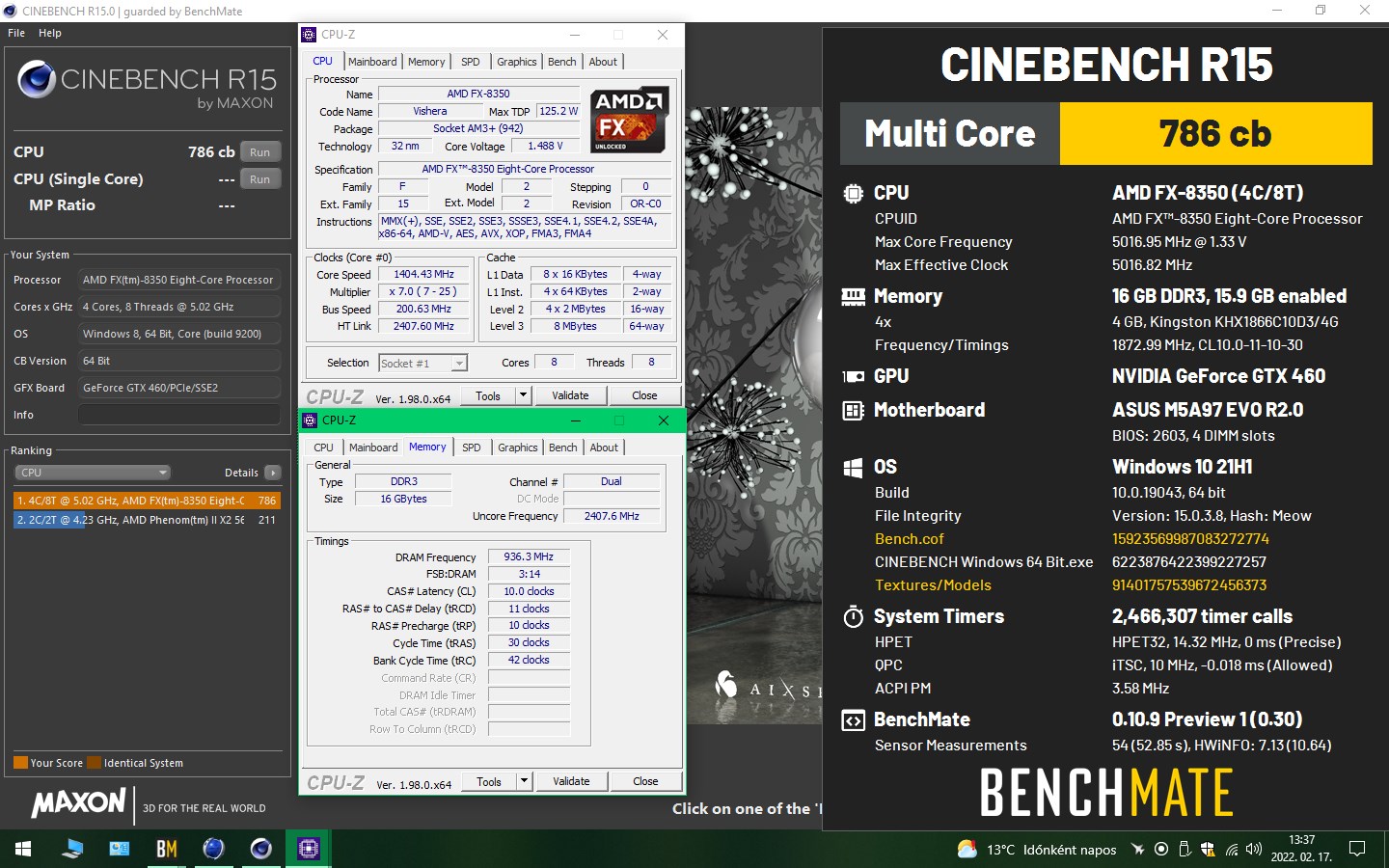Screen dimensions: 1389x868
Task: Open the notification center icon
Action: (1357, 849)
